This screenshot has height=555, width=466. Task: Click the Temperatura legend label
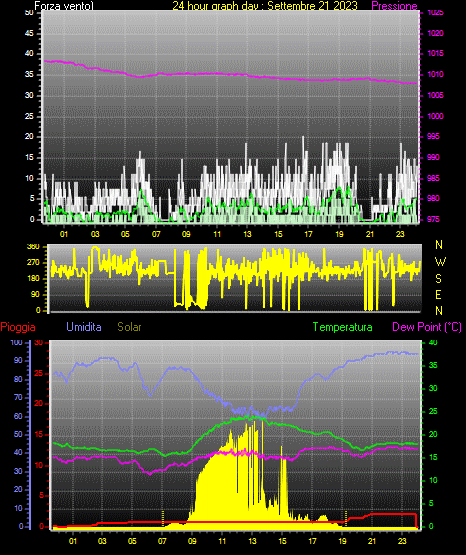pos(342,327)
